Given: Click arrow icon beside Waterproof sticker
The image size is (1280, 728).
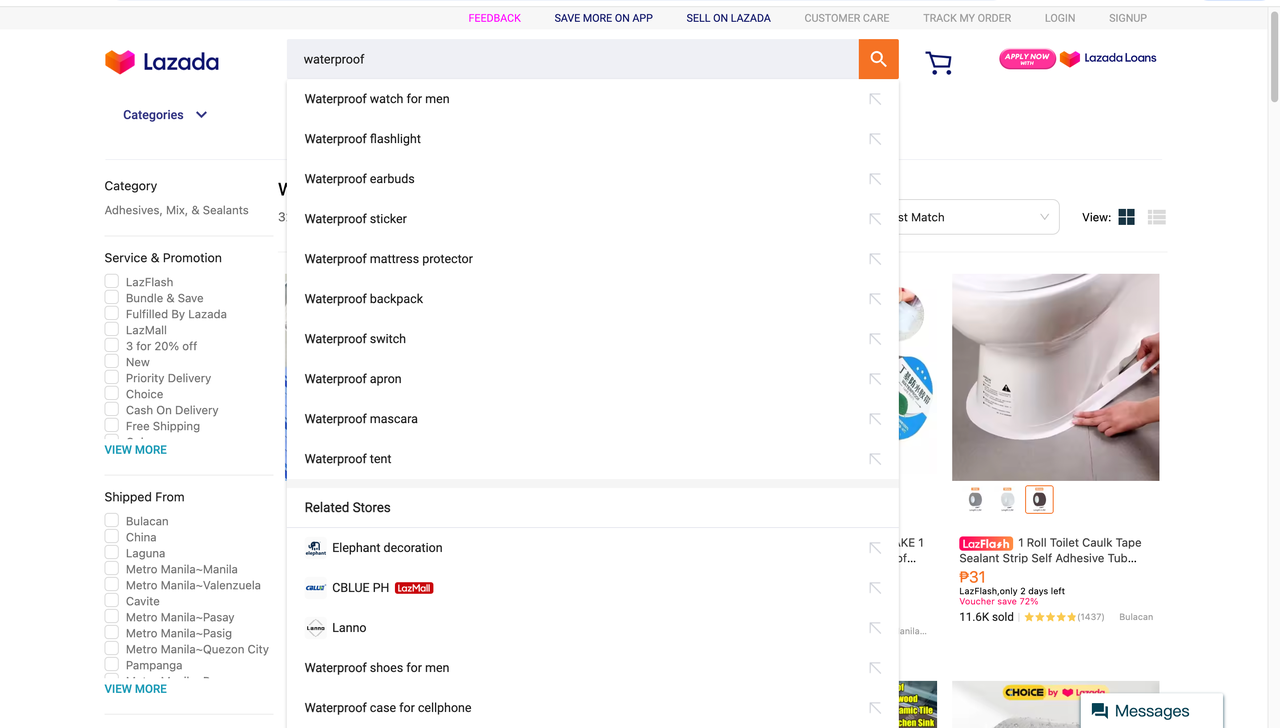Looking at the screenshot, I should click(x=875, y=219).
